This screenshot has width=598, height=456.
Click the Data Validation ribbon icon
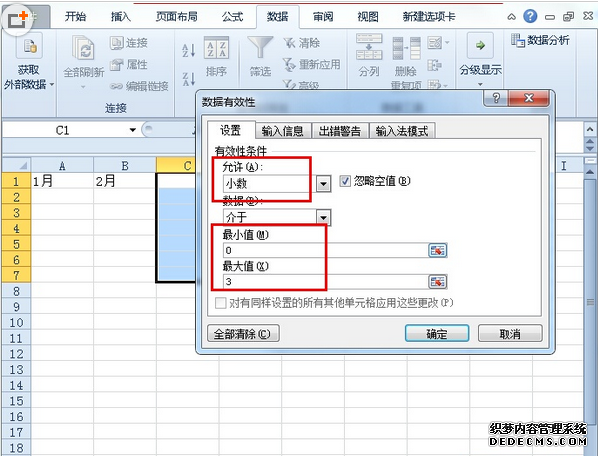(435, 43)
